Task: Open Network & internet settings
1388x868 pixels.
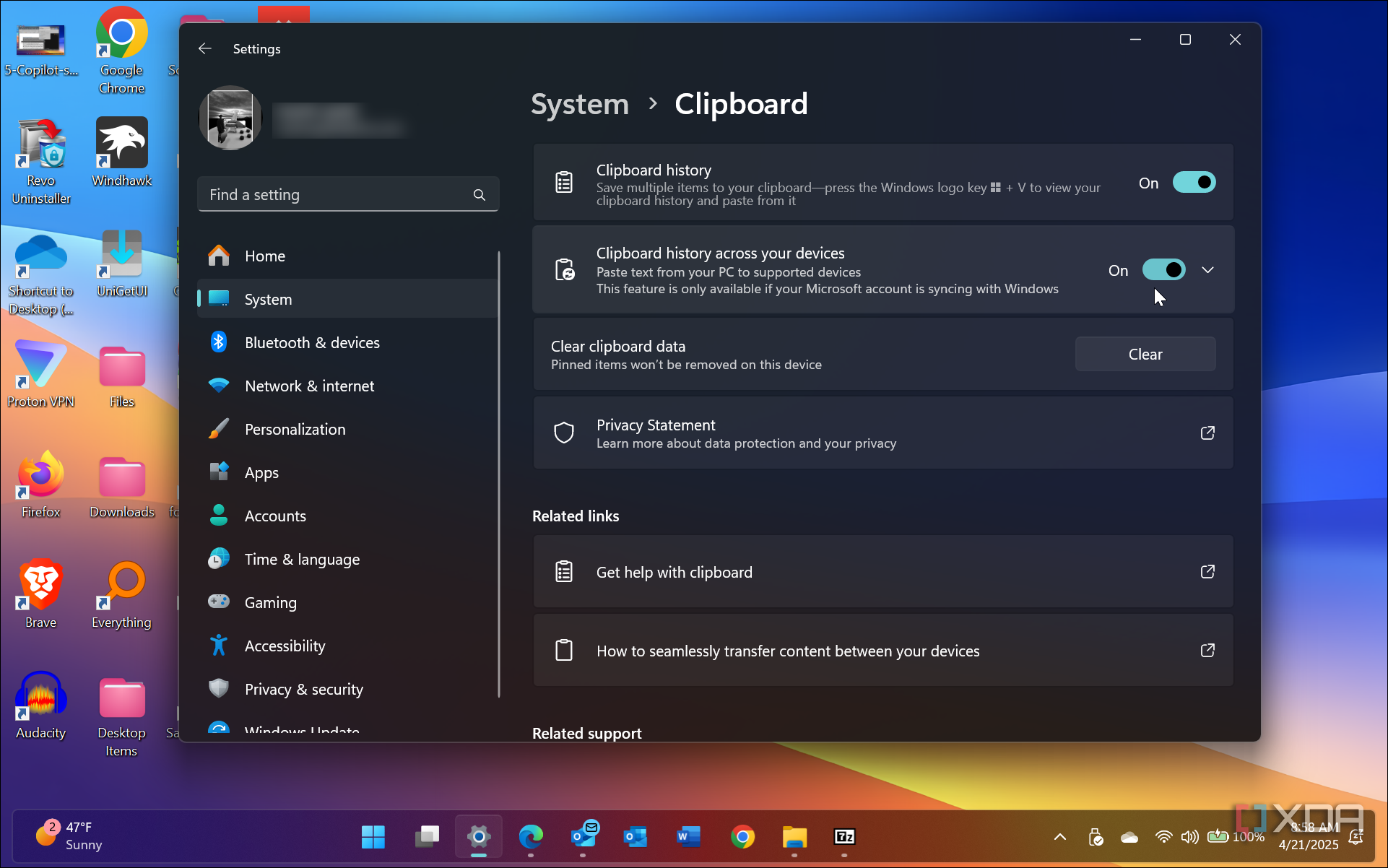Action: tap(348, 386)
